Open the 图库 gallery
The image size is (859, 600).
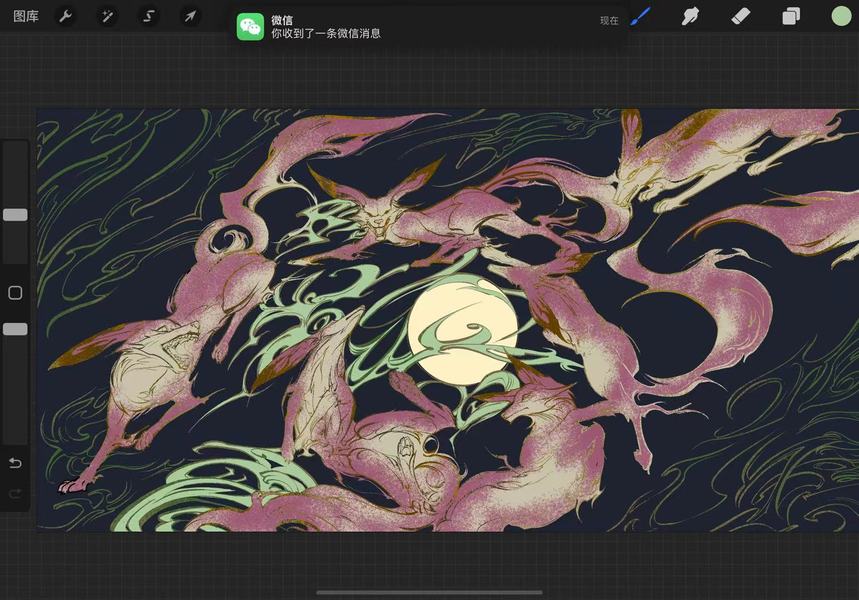coord(26,16)
